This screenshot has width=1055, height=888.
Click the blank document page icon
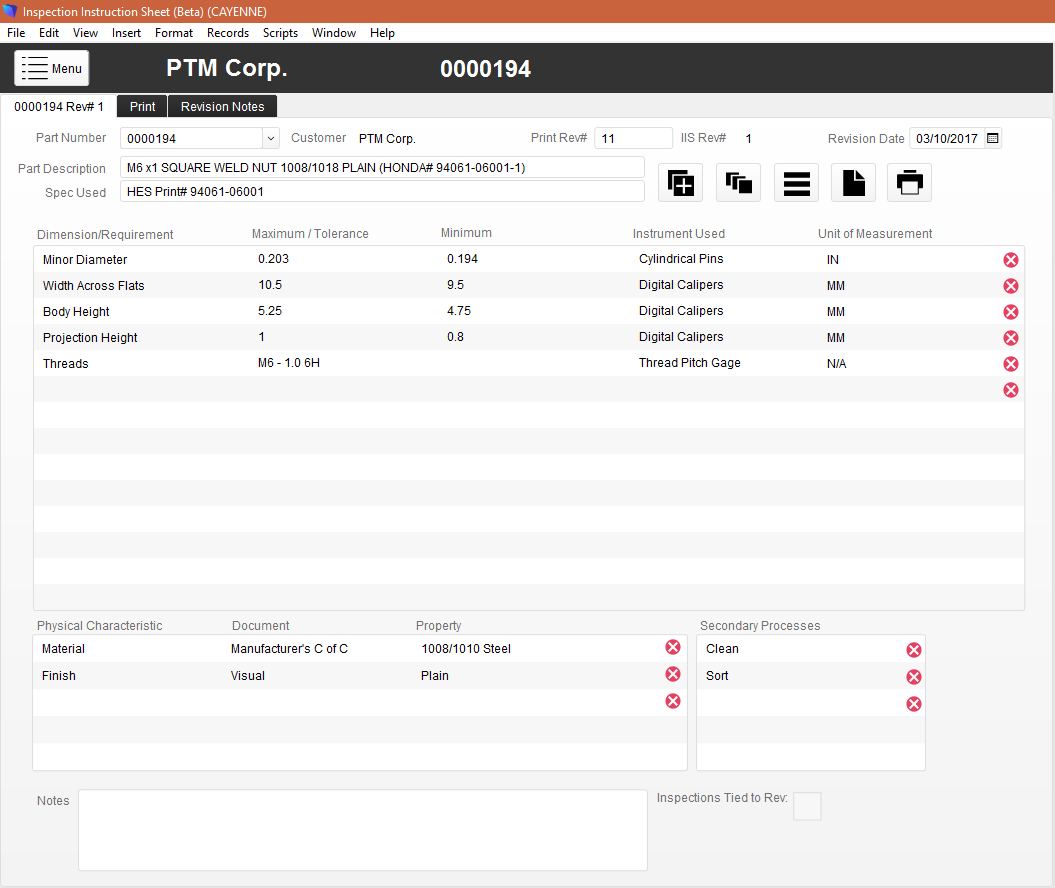pos(853,182)
